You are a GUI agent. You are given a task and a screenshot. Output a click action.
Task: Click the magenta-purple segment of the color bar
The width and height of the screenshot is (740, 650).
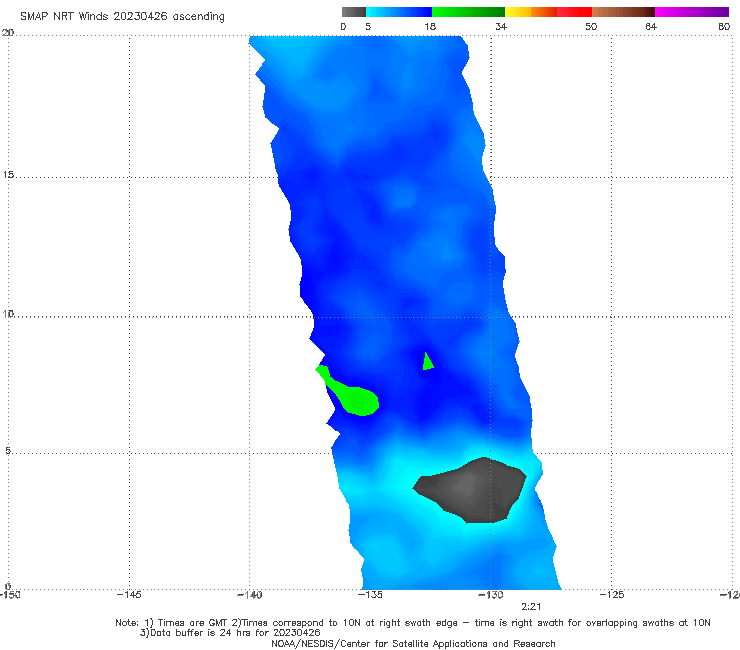click(x=692, y=12)
